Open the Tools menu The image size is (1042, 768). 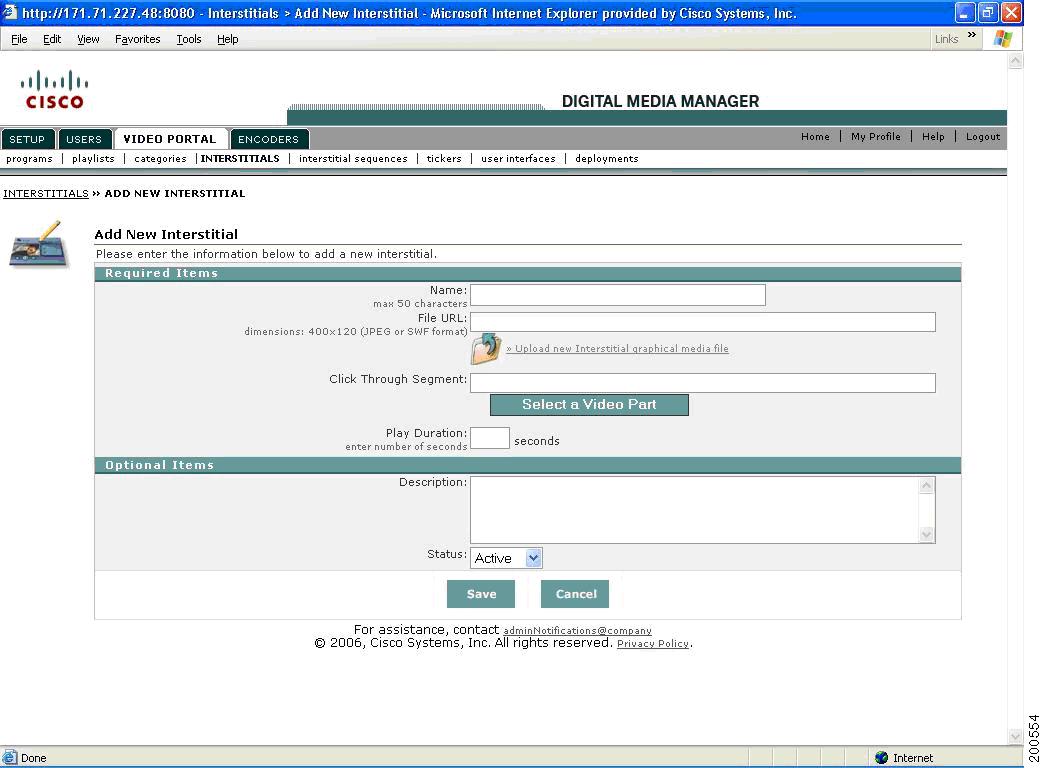tap(189, 39)
